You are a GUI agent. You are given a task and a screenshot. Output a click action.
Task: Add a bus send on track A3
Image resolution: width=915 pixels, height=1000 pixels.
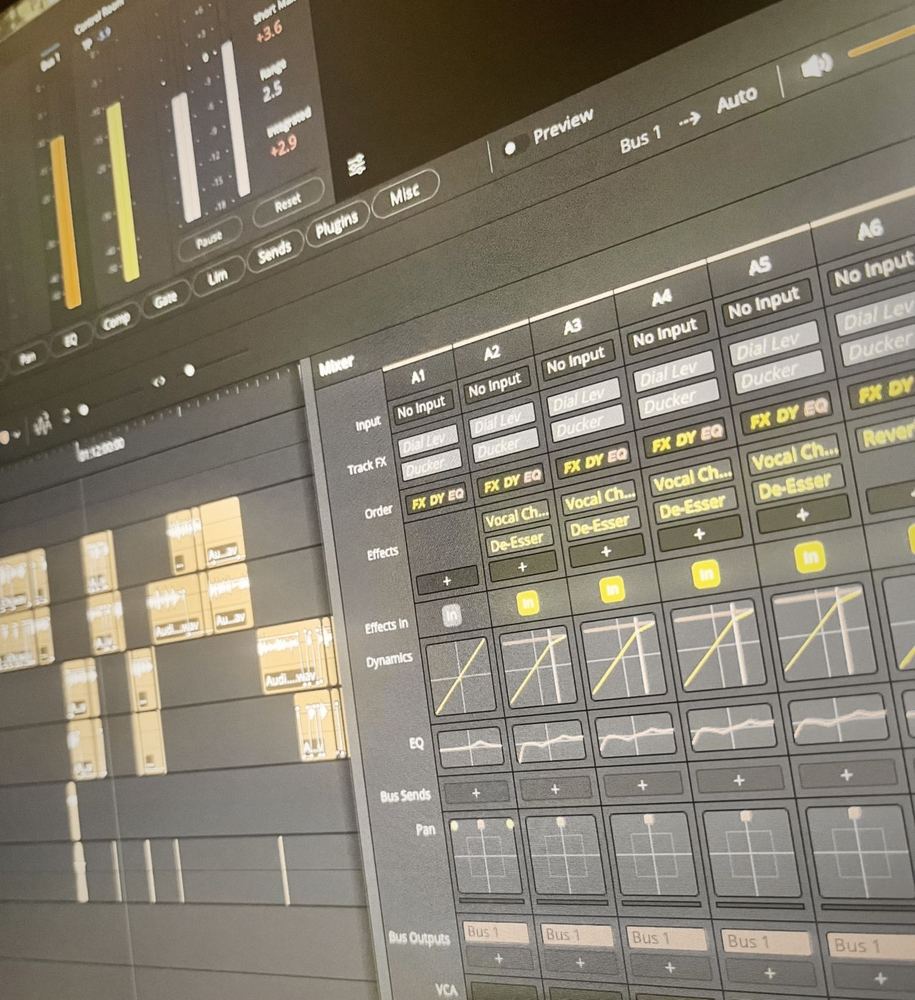tap(643, 785)
